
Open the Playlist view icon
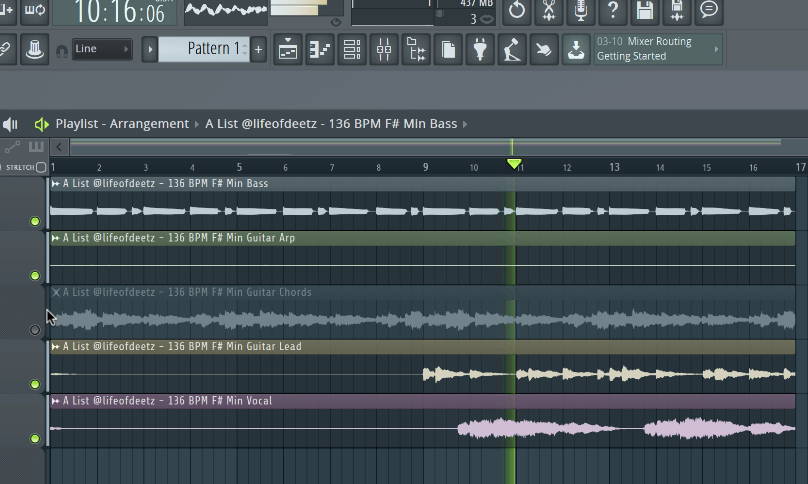(288, 50)
